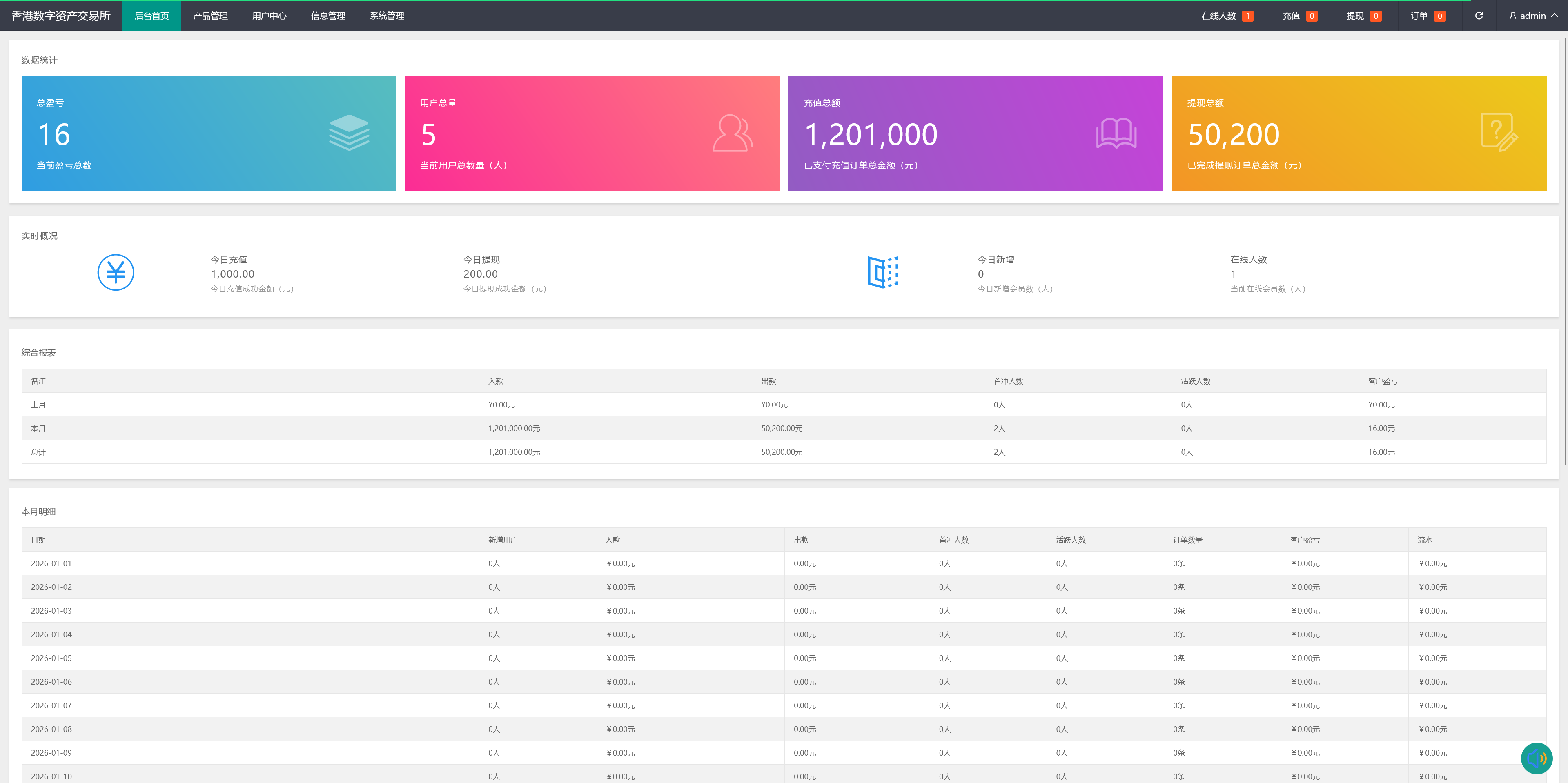The height and width of the screenshot is (783, 1568).
Task: Click the layers icon in 总盈亏 card
Action: [x=349, y=133]
